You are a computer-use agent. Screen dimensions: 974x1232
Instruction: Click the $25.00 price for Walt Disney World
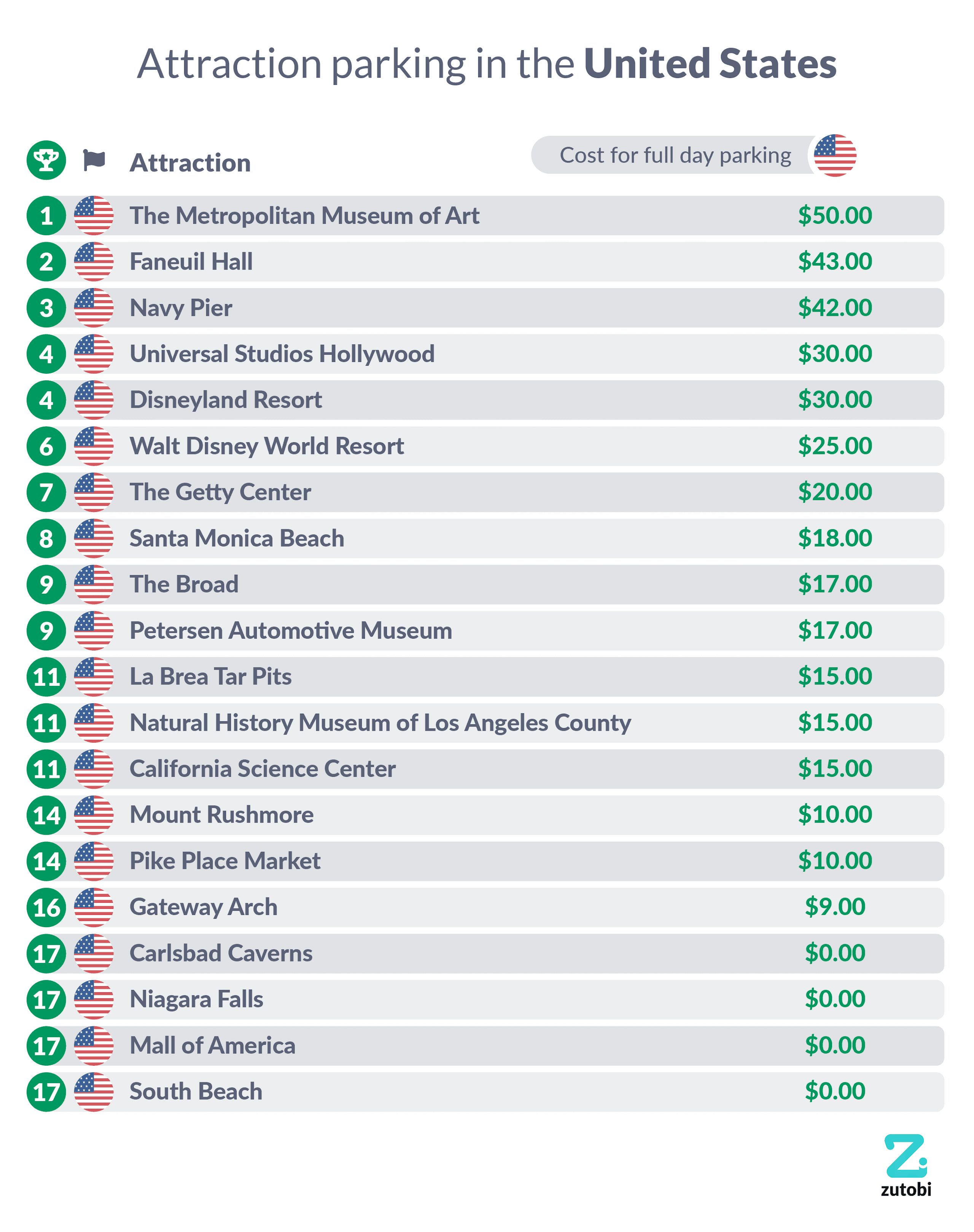834,445
